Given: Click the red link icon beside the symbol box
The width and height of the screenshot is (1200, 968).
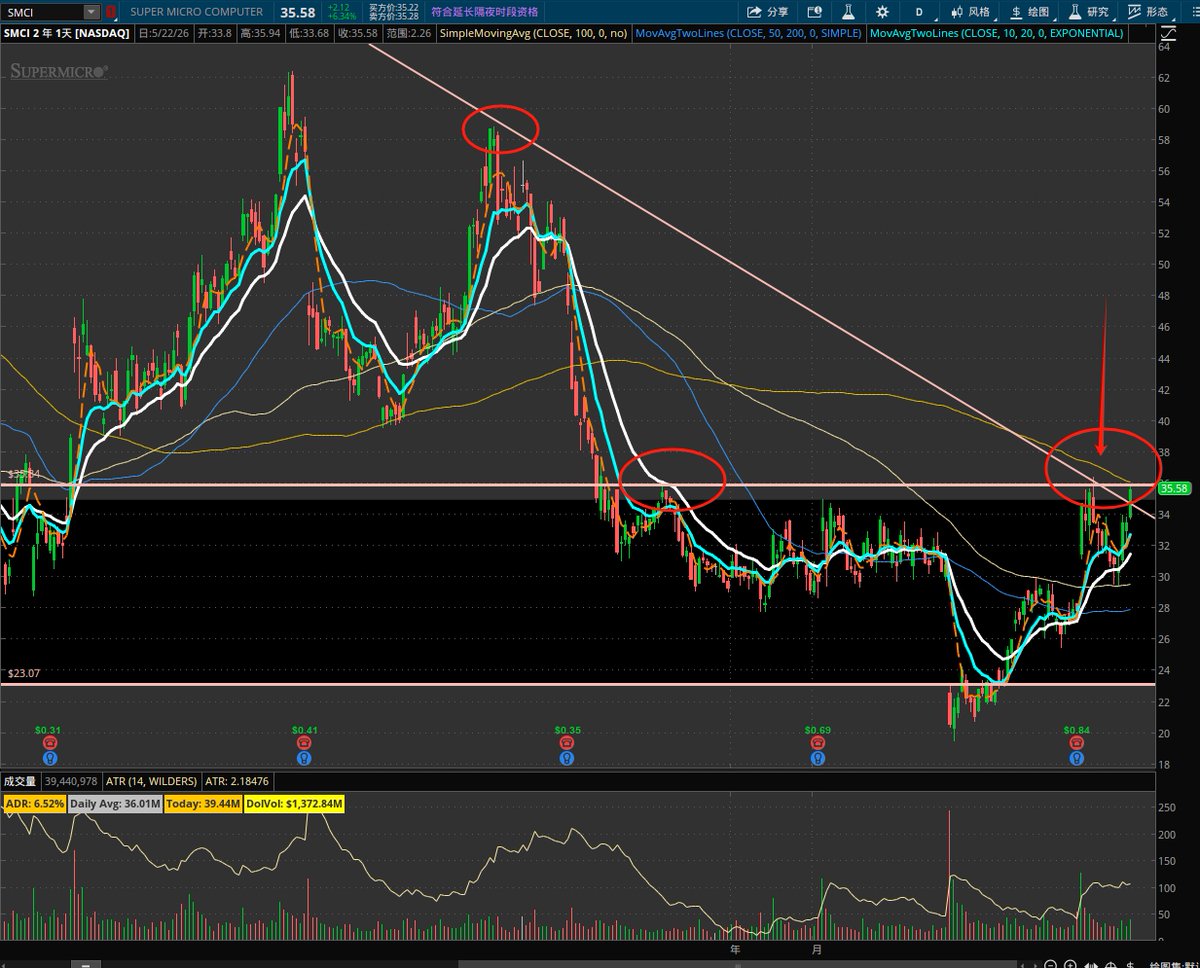Looking at the screenshot, I should (x=111, y=12).
